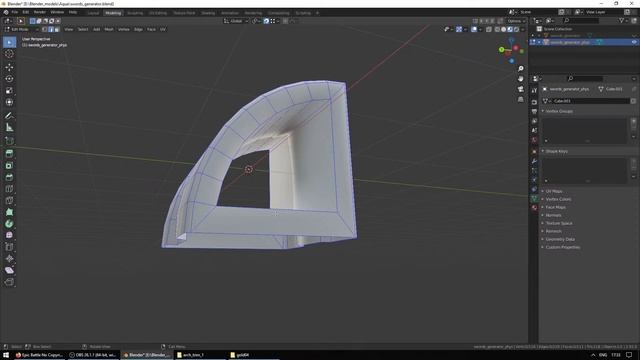Enable vertex select mode
This screenshot has width=640, height=360.
(44, 29)
